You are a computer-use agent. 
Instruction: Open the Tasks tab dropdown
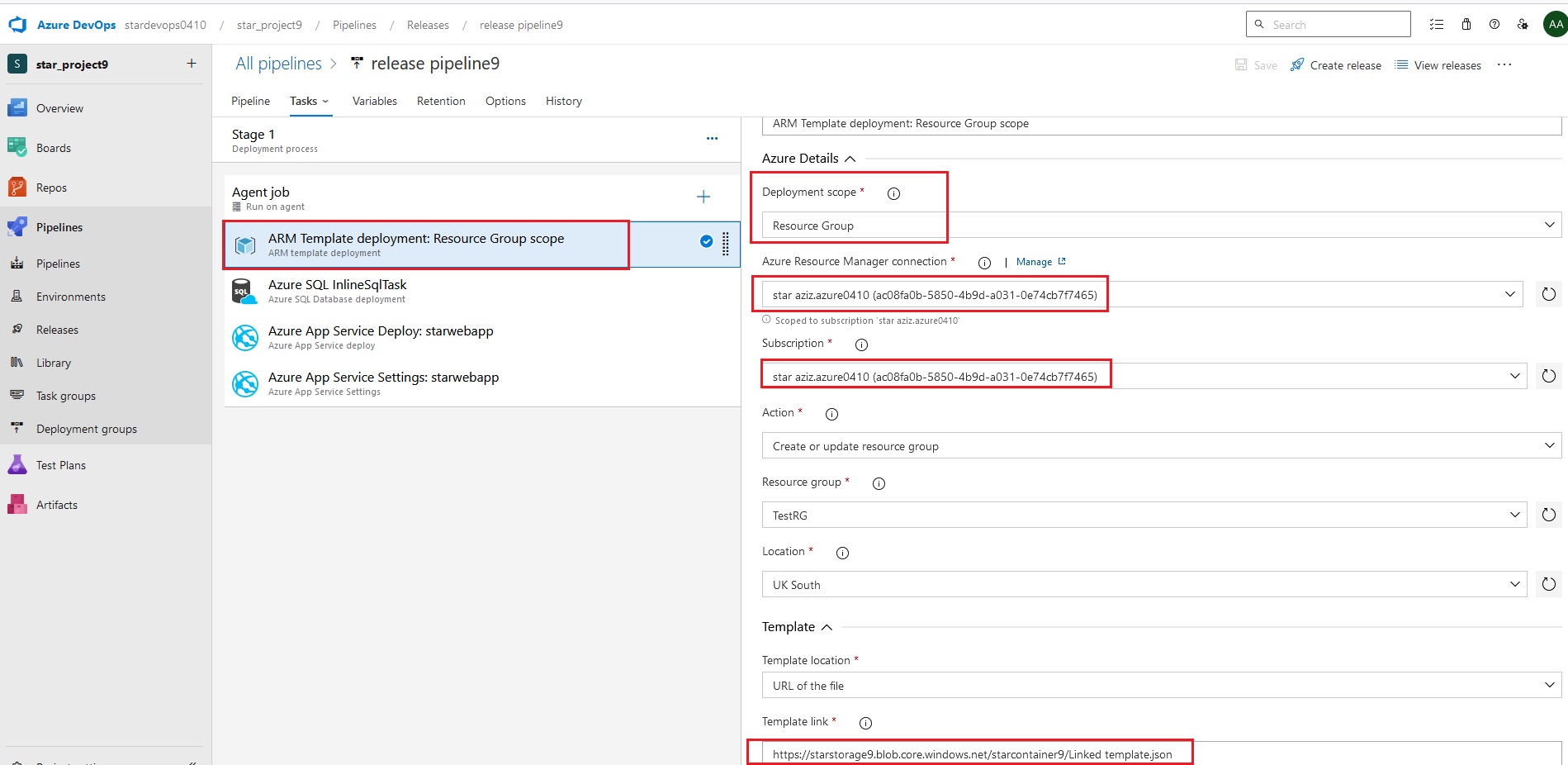click(x=310, y=101)
